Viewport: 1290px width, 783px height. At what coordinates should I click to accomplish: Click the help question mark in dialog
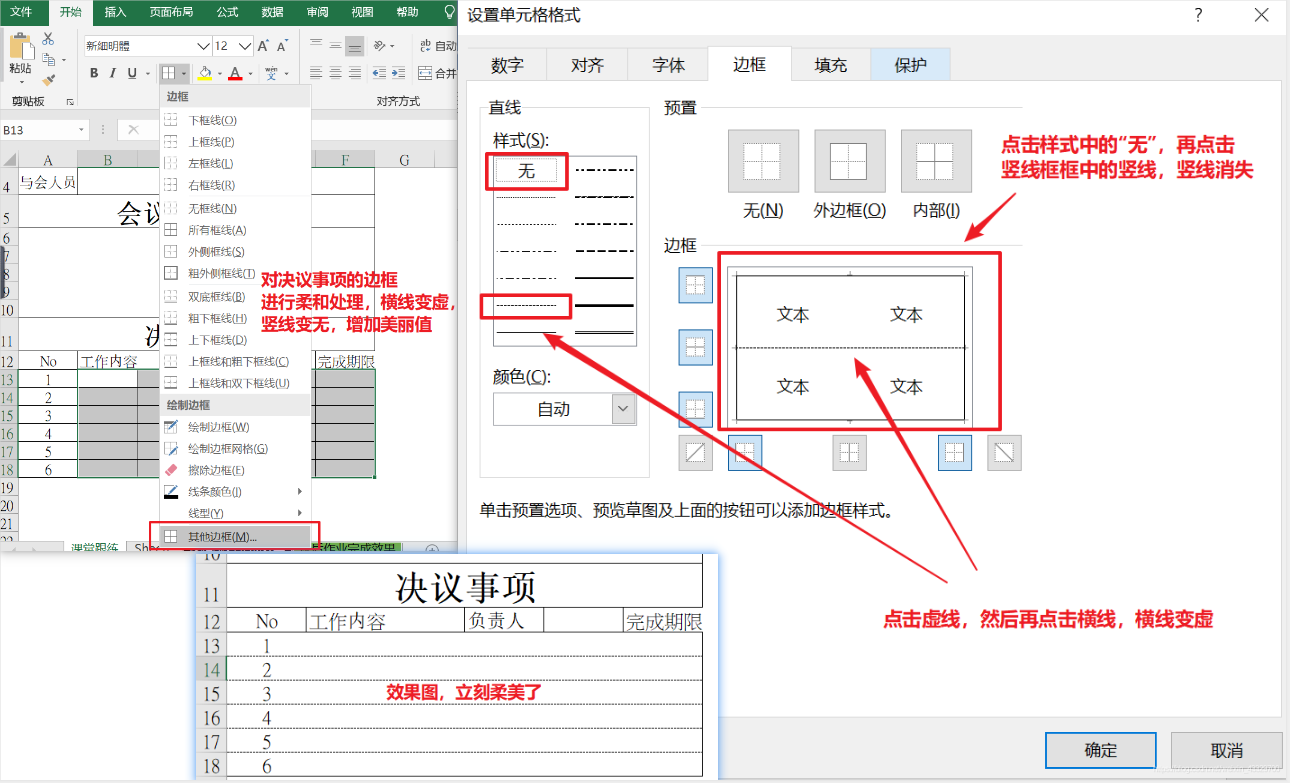click(1198, 15)
